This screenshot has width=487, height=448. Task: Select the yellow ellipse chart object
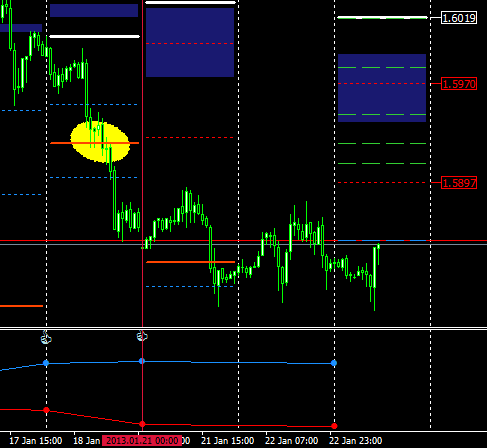click(100, 142)
